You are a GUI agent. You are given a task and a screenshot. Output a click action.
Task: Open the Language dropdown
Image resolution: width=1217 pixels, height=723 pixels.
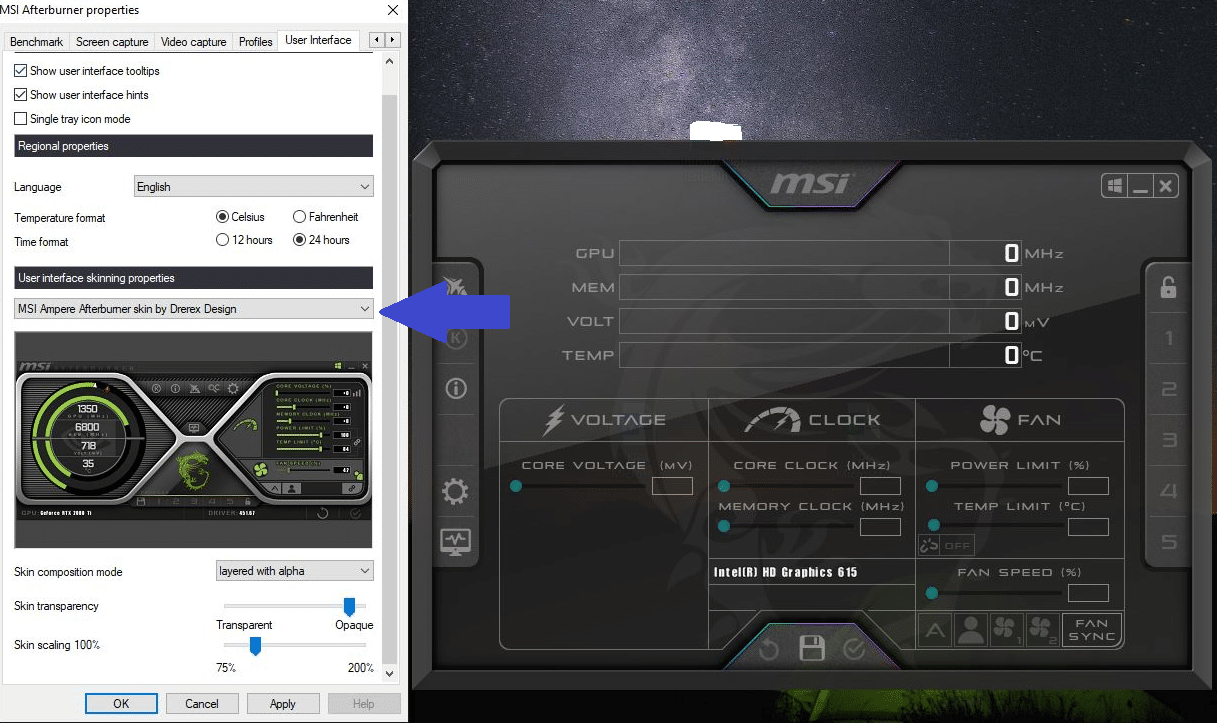click(x=254, y=187)
